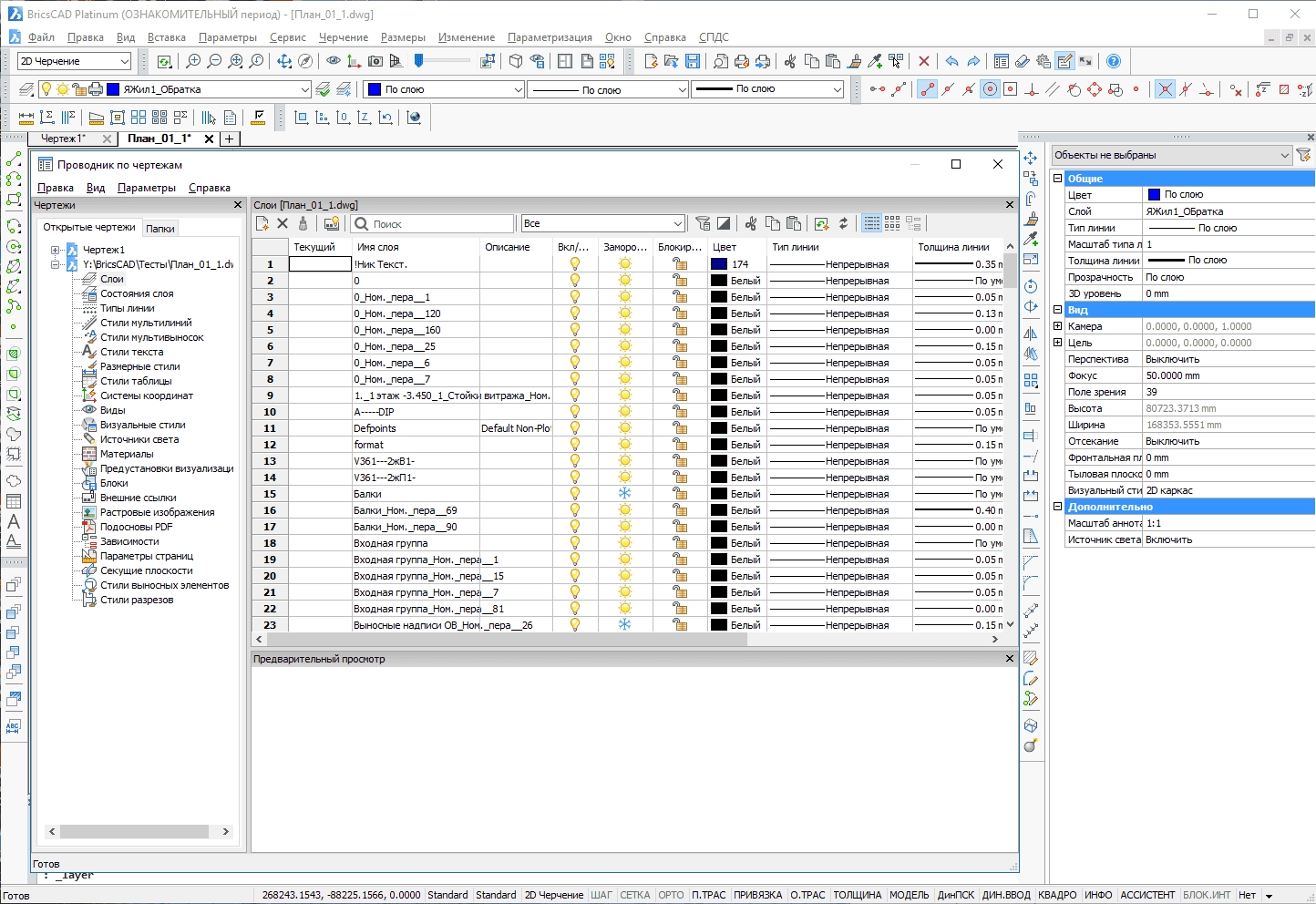Image resolution: width=1316 pixels, height=904 pixels.
Task: Open Help via blue question mark icon
Action: 1114,61
